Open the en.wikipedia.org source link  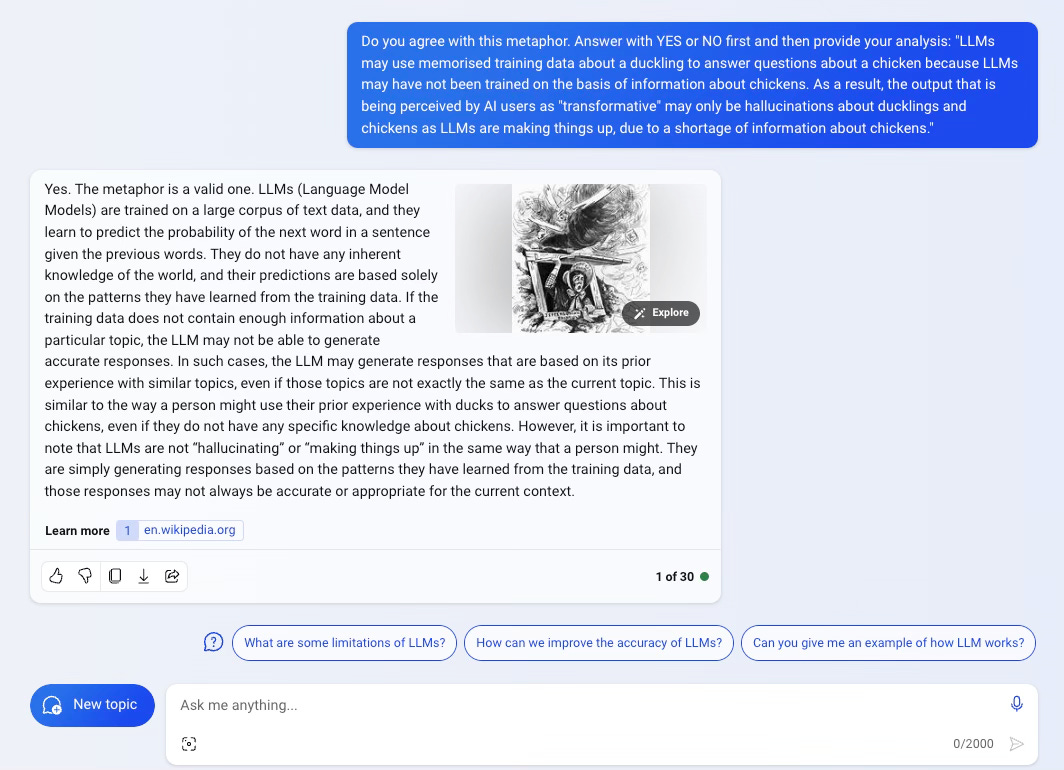pos(189,530)
